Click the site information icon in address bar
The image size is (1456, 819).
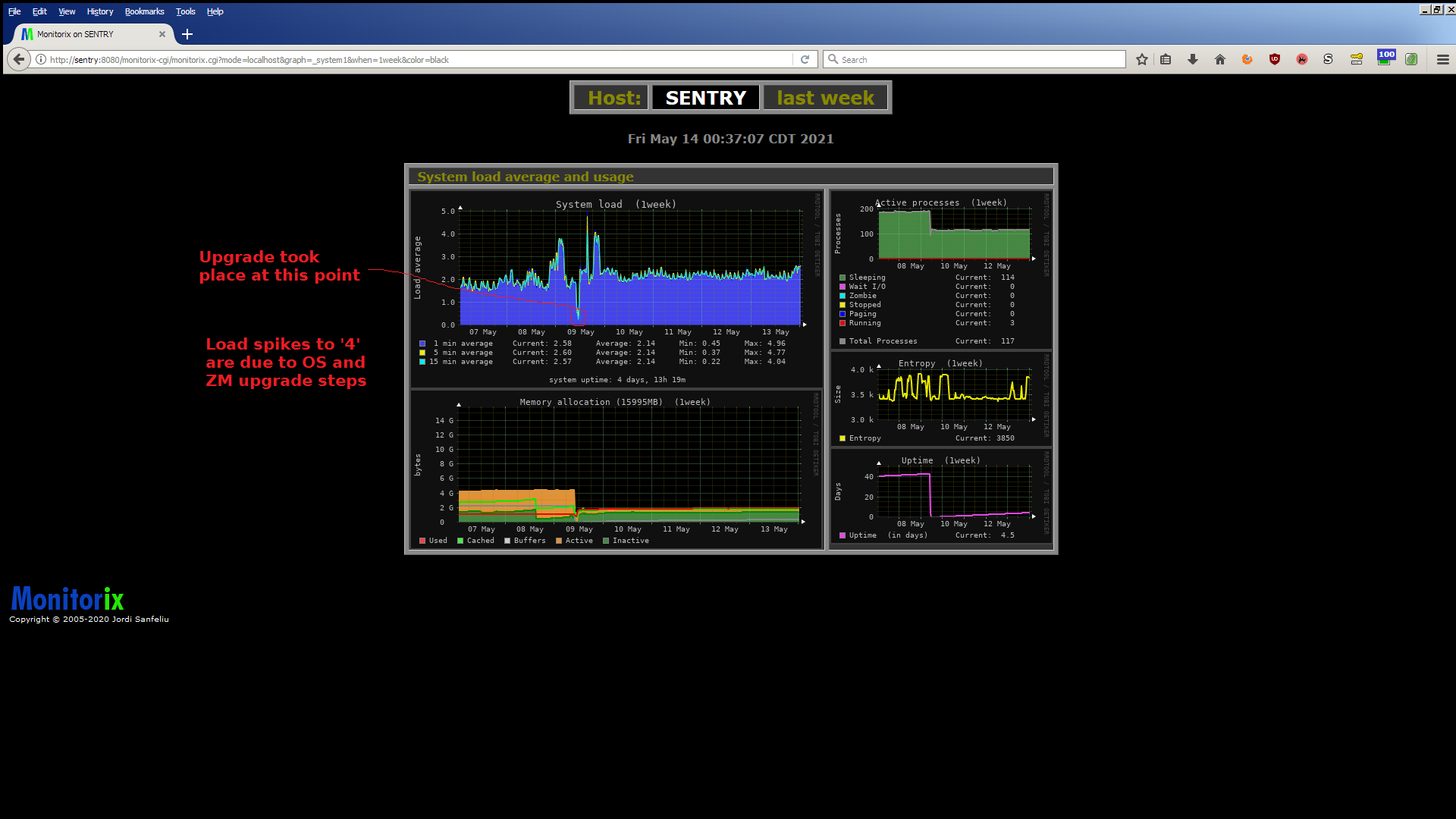pos(41,59)
